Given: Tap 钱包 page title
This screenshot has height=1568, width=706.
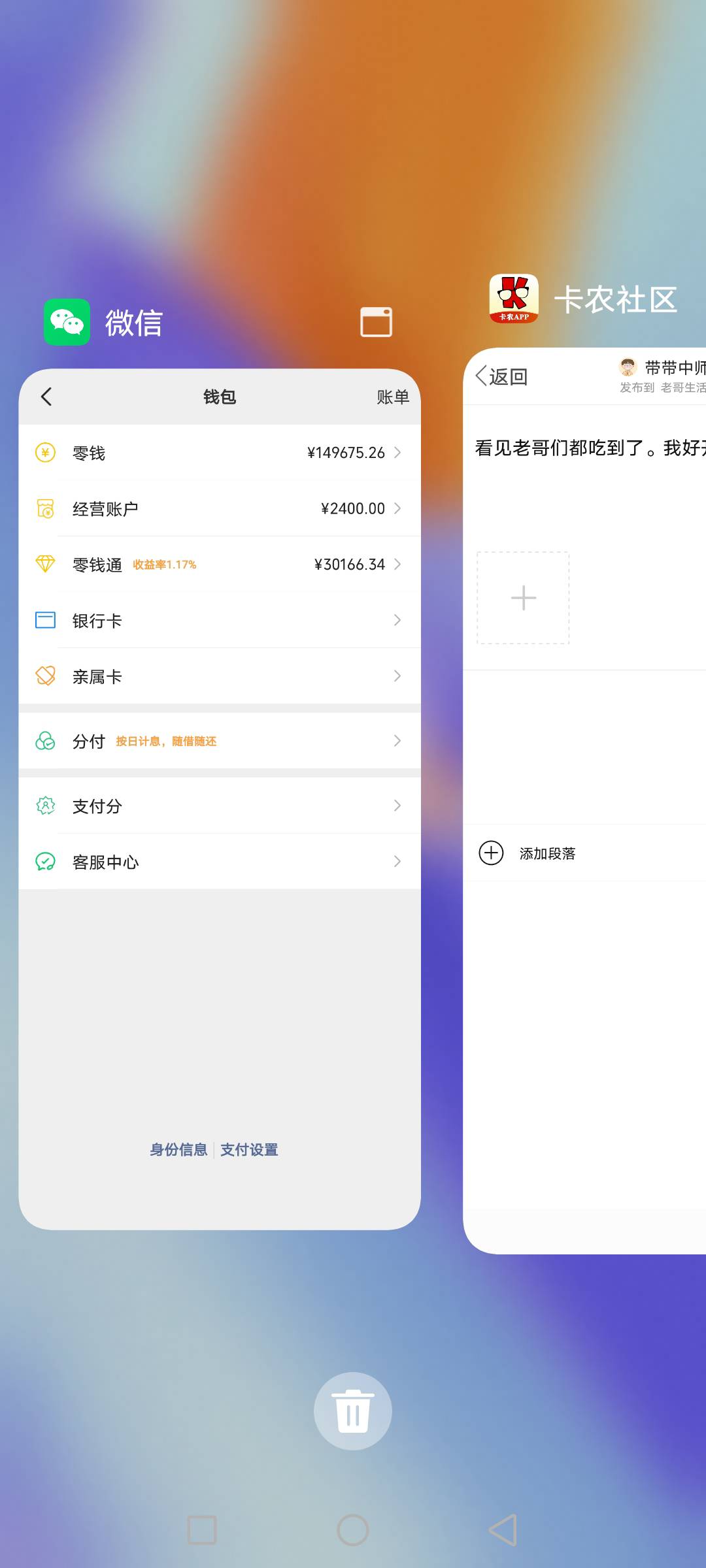Looking at the screenshot, I should [x=220, y=397].
